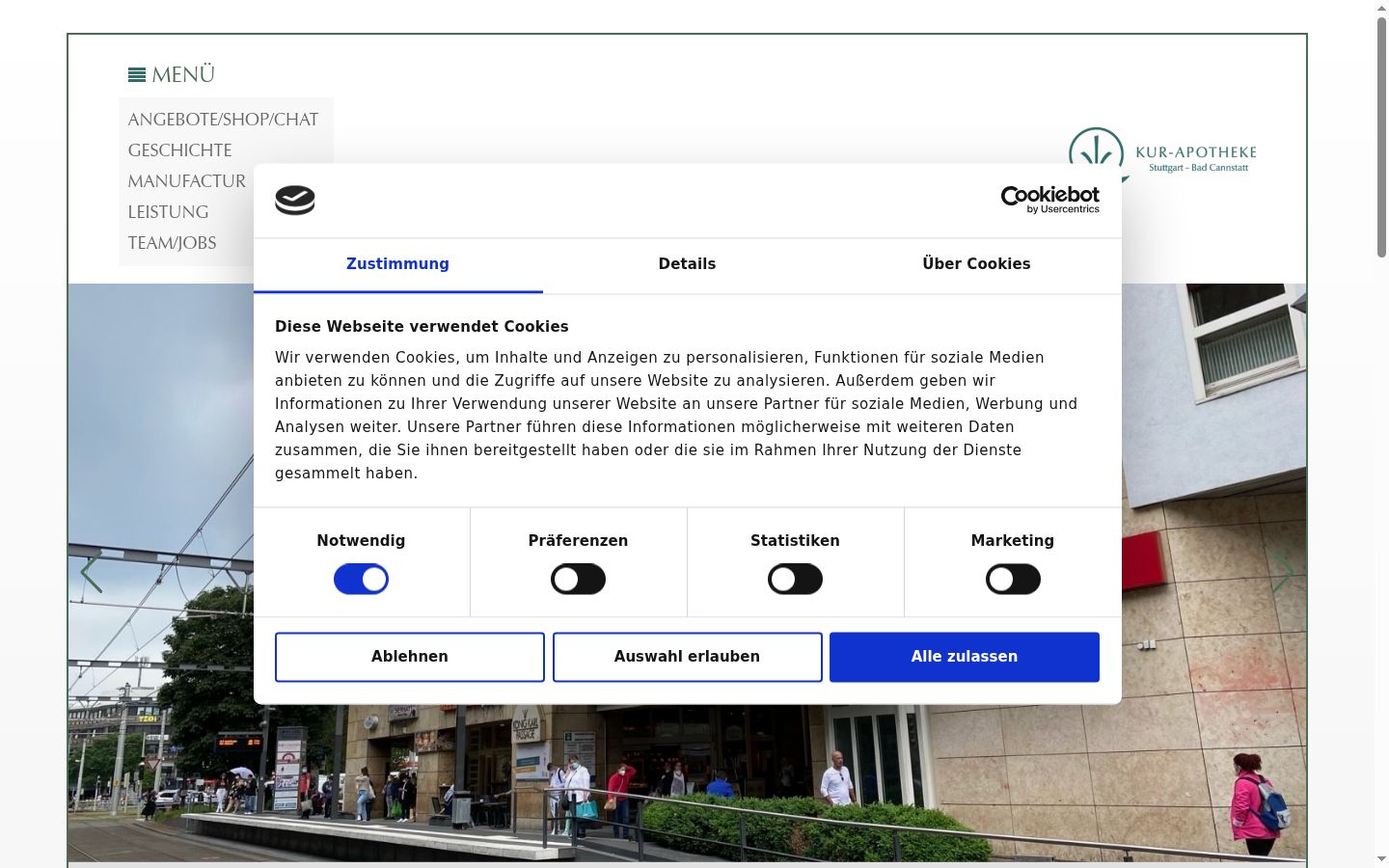The image size is (1389, 868).
Task: Open the LEISTUNG menu item
Action: 168,212
